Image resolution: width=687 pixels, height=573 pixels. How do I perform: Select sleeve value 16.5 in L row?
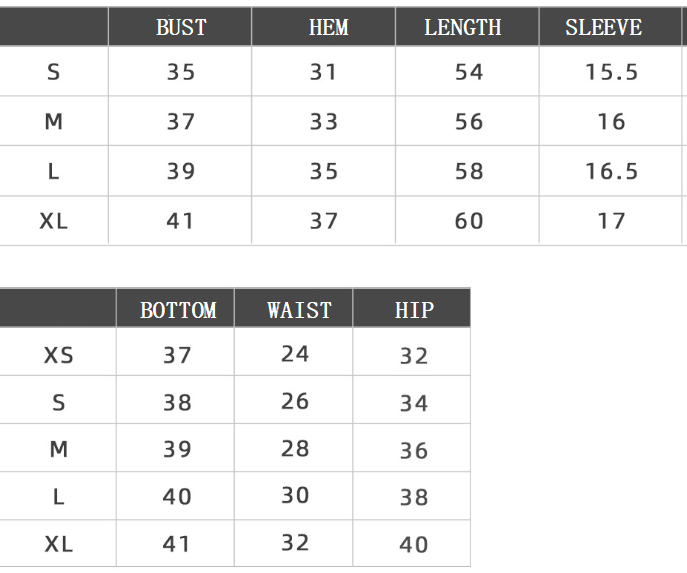coord(612,171)
